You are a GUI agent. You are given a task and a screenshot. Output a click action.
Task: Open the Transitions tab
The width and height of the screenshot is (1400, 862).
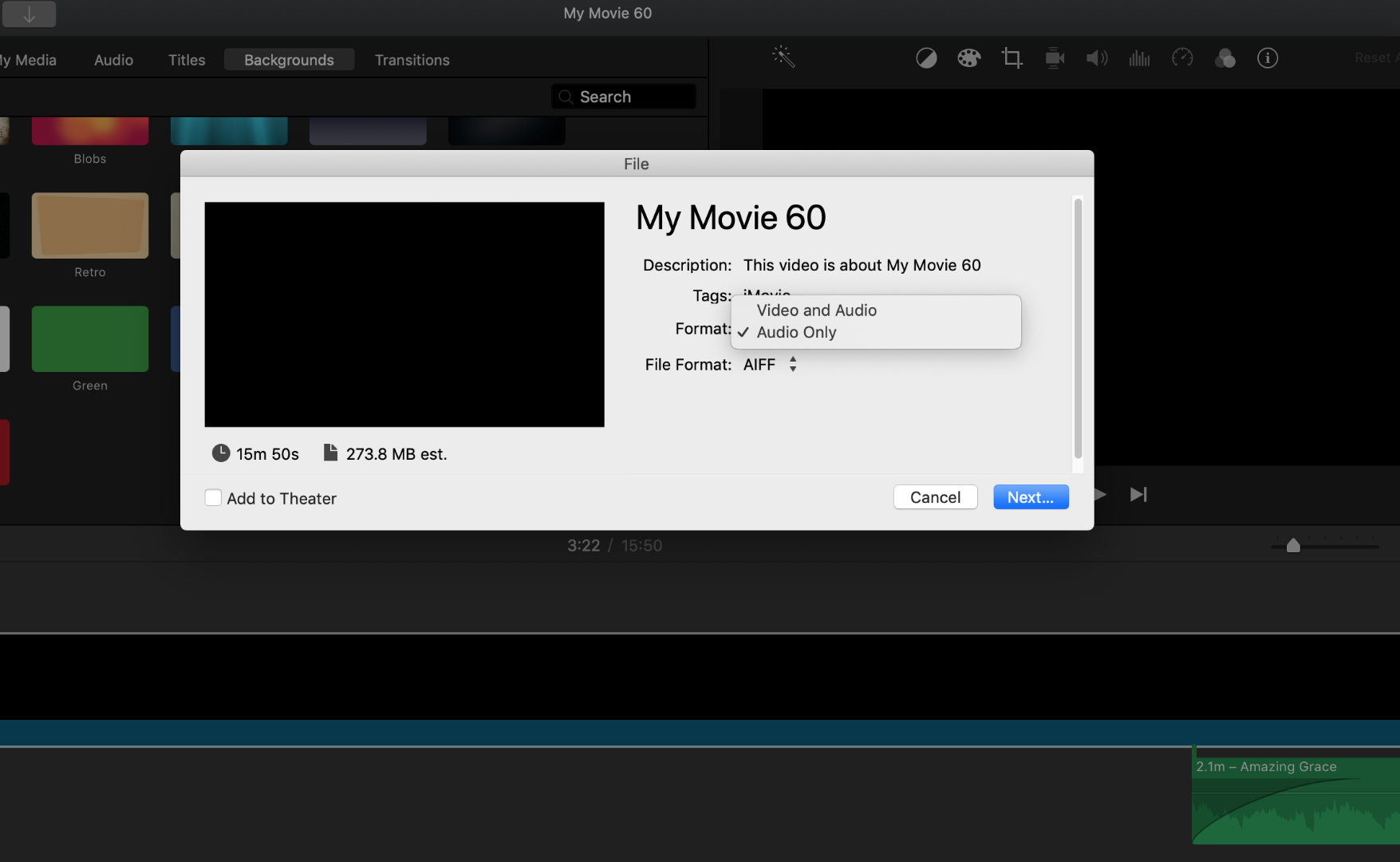(412, 60)
